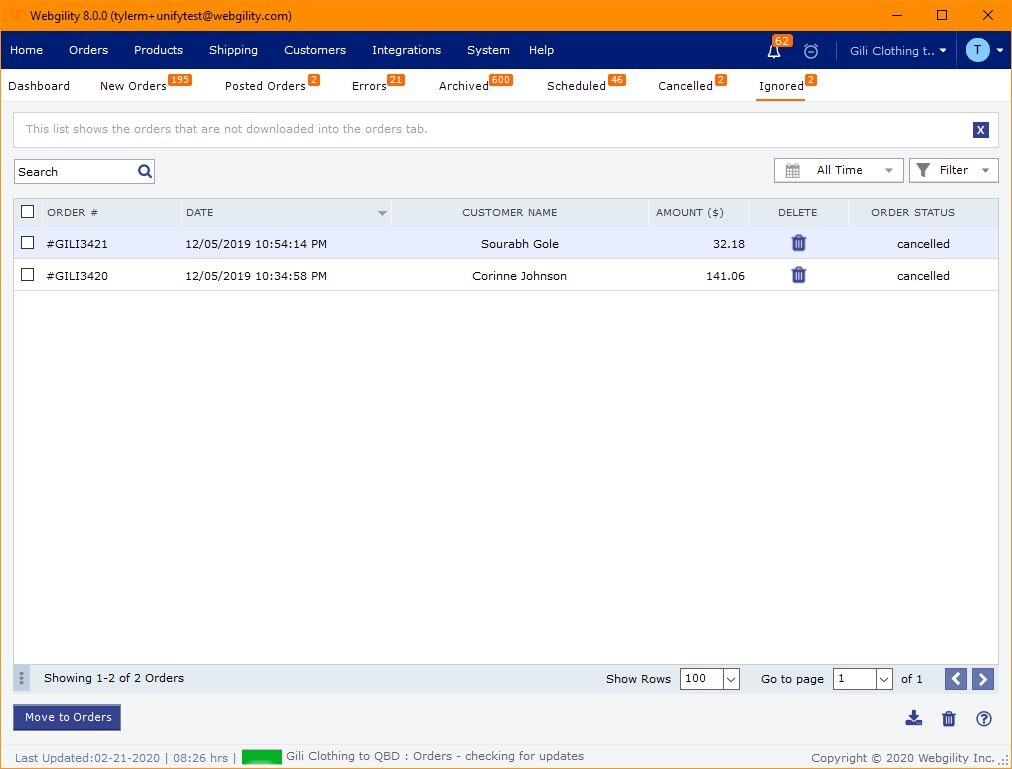The image size is (1012, 769).
Task: Expand the Go to page dropdown
Action: coord(884,679)
